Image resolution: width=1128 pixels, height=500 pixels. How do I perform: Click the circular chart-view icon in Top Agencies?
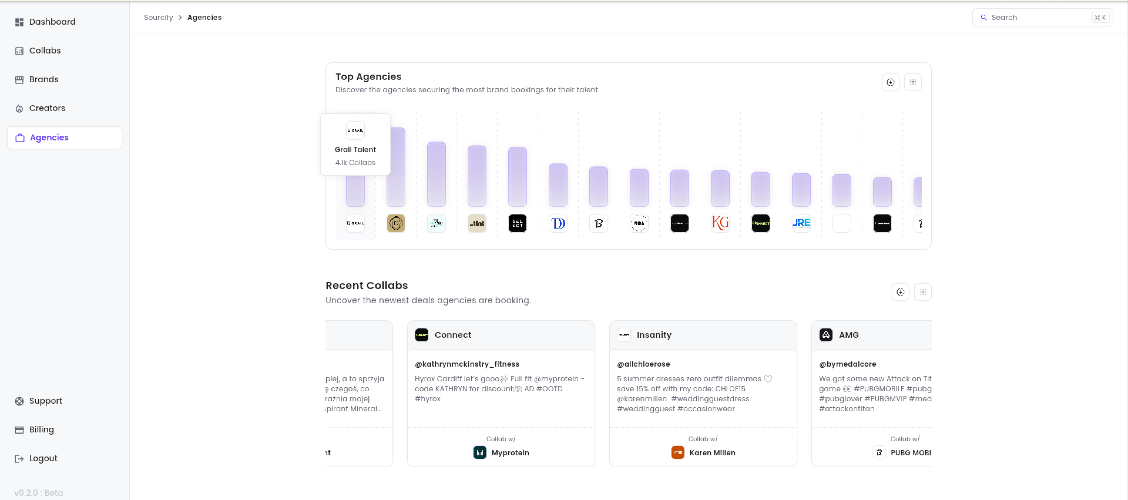click(891, 82)
